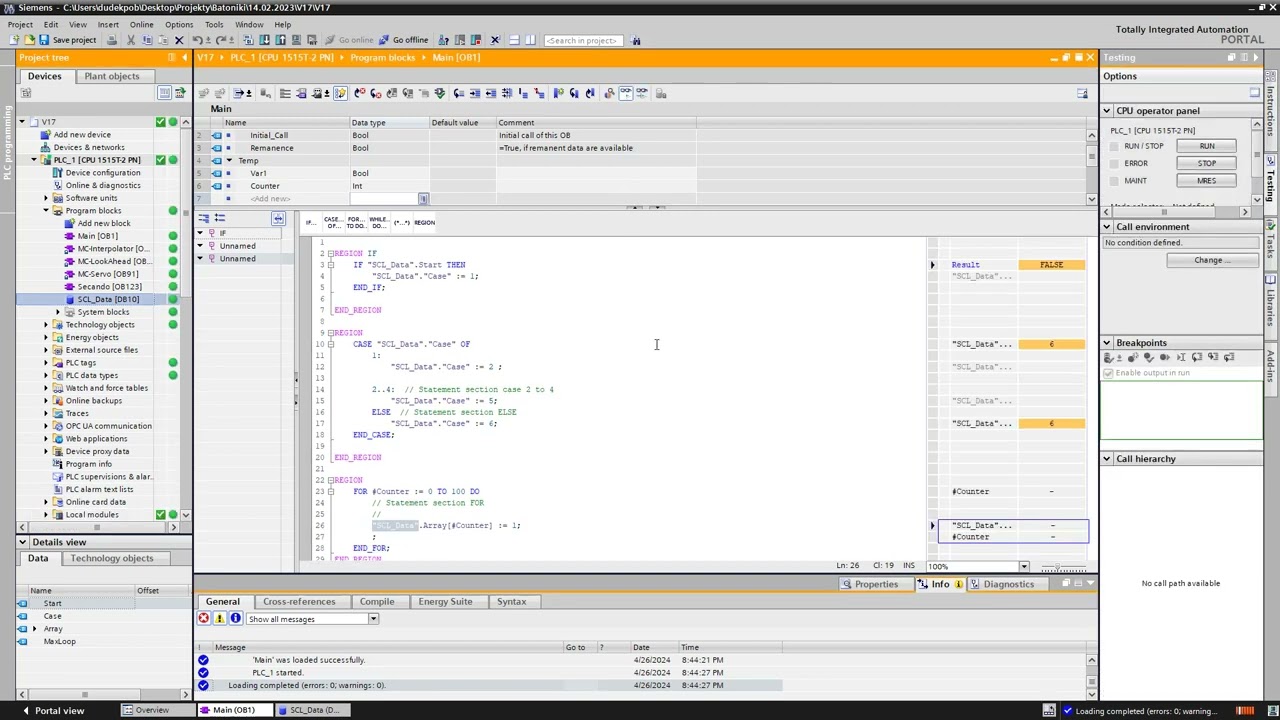Open the Show all messages dropdown
This screenshot has width=1280, height=720.
[x=373, y=619]
